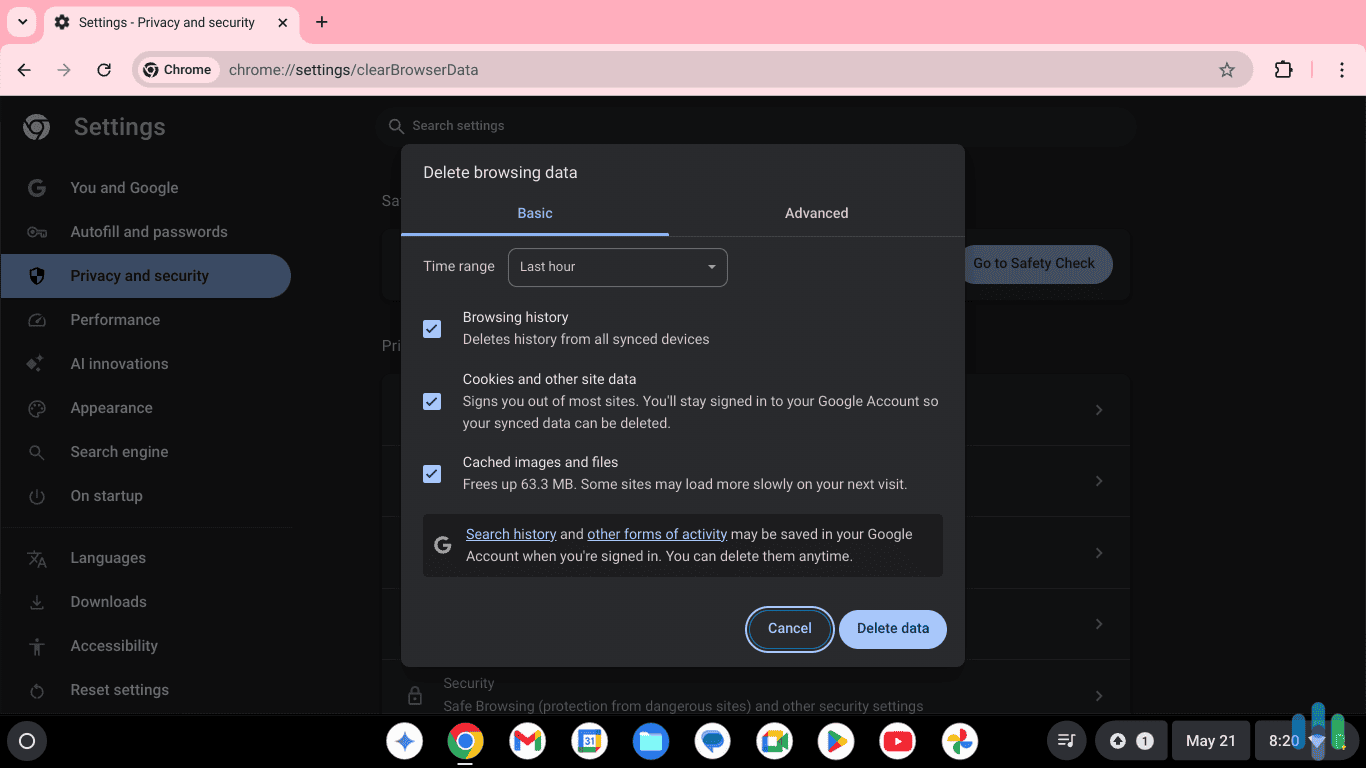
Task: Uncheck Cached images and files
Action: pyautogui.click(x=431, y=473)
